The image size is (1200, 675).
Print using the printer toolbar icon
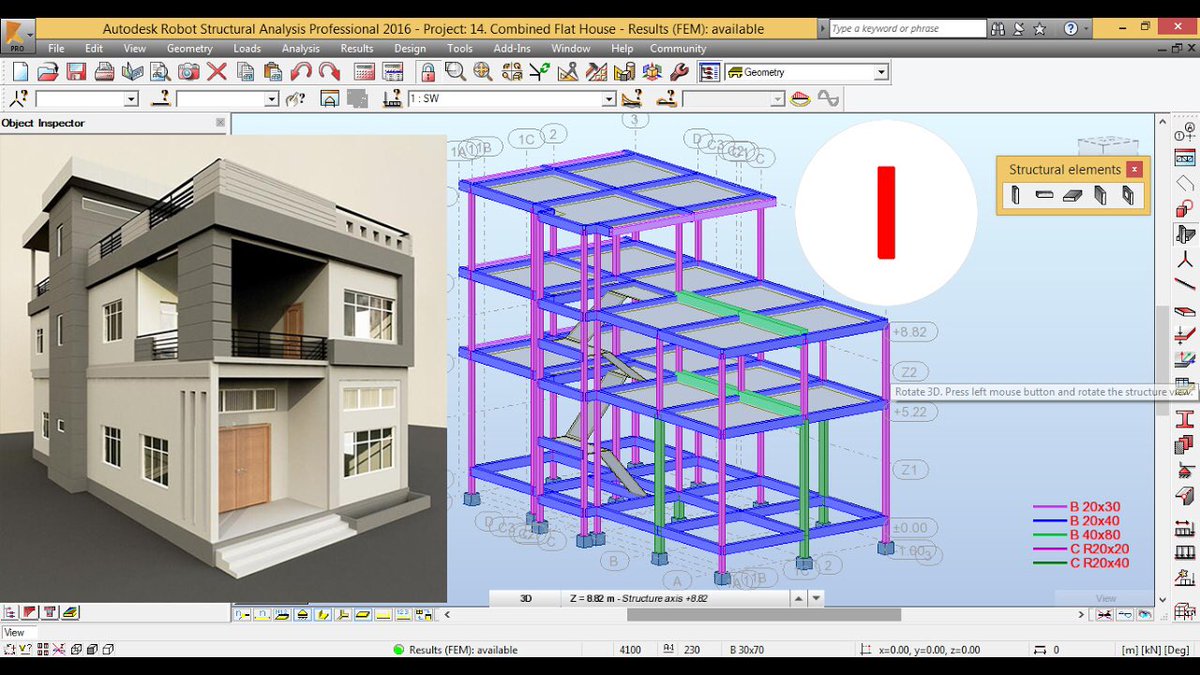pyautogui.click(x=104, y=72)
